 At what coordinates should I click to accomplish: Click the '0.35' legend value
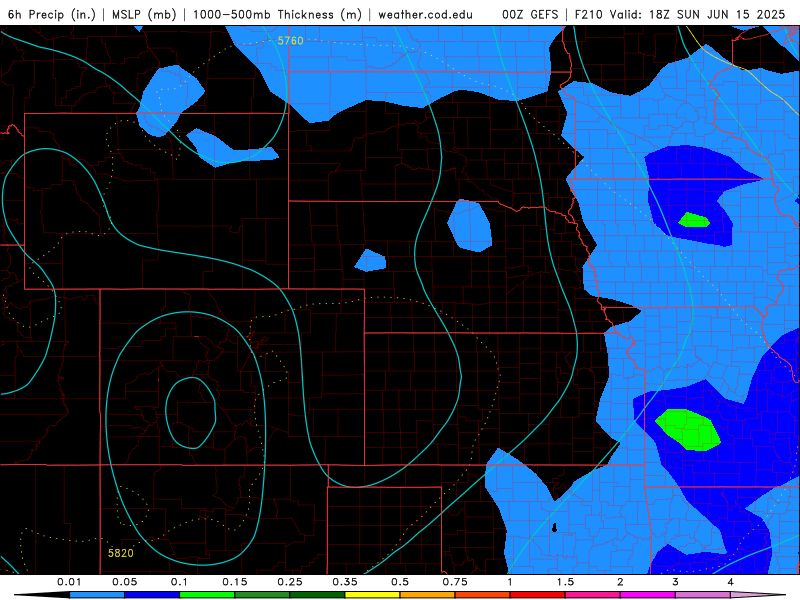coord(345,582)
